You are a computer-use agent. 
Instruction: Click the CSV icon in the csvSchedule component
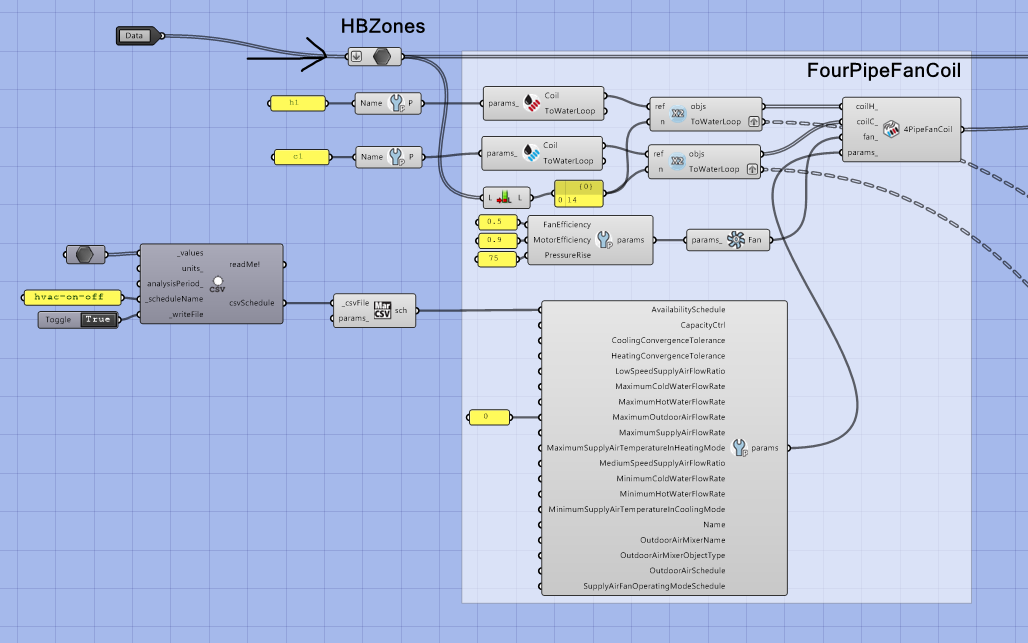[217, 284]
